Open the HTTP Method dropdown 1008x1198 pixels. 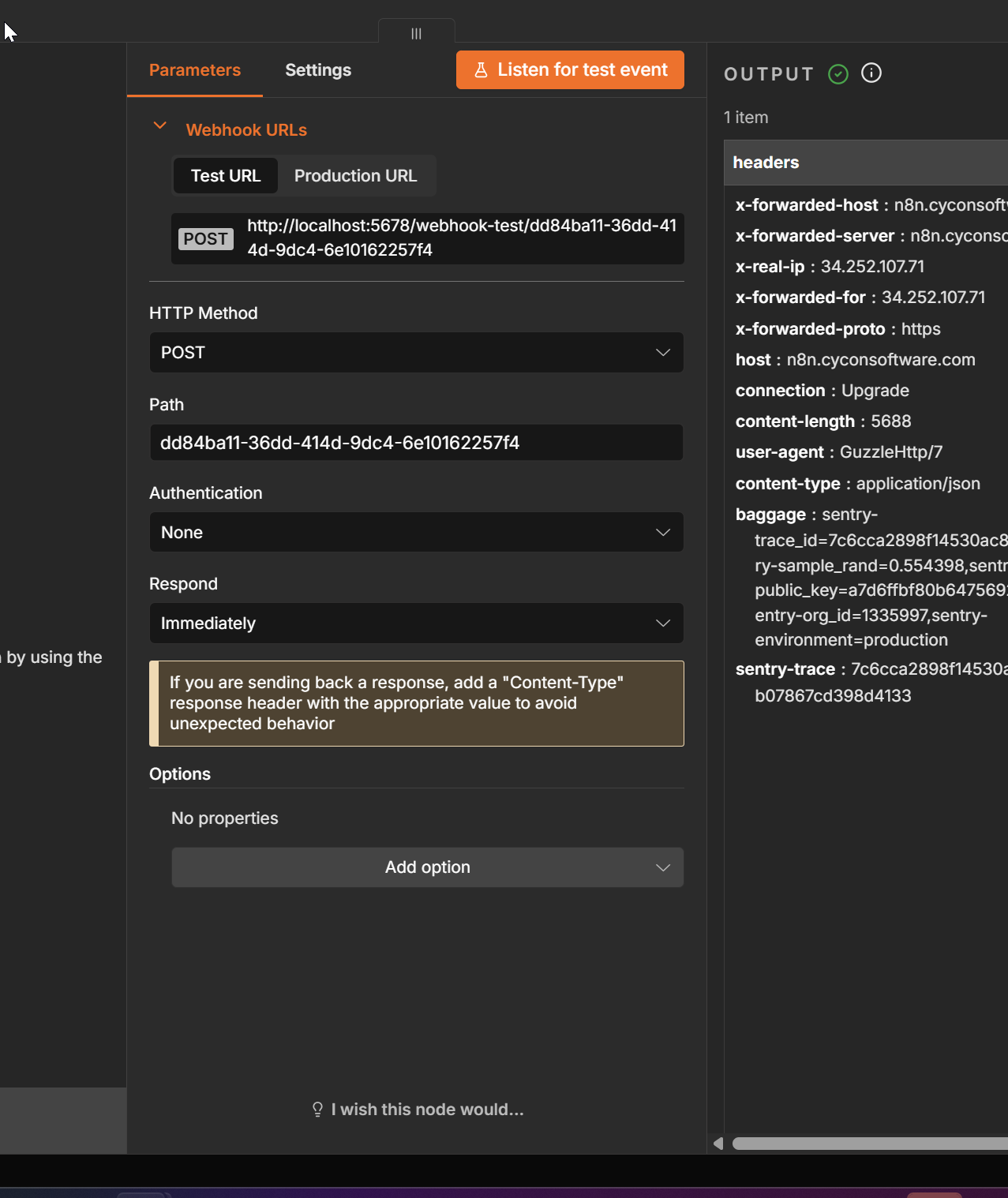tap(416, 353)
